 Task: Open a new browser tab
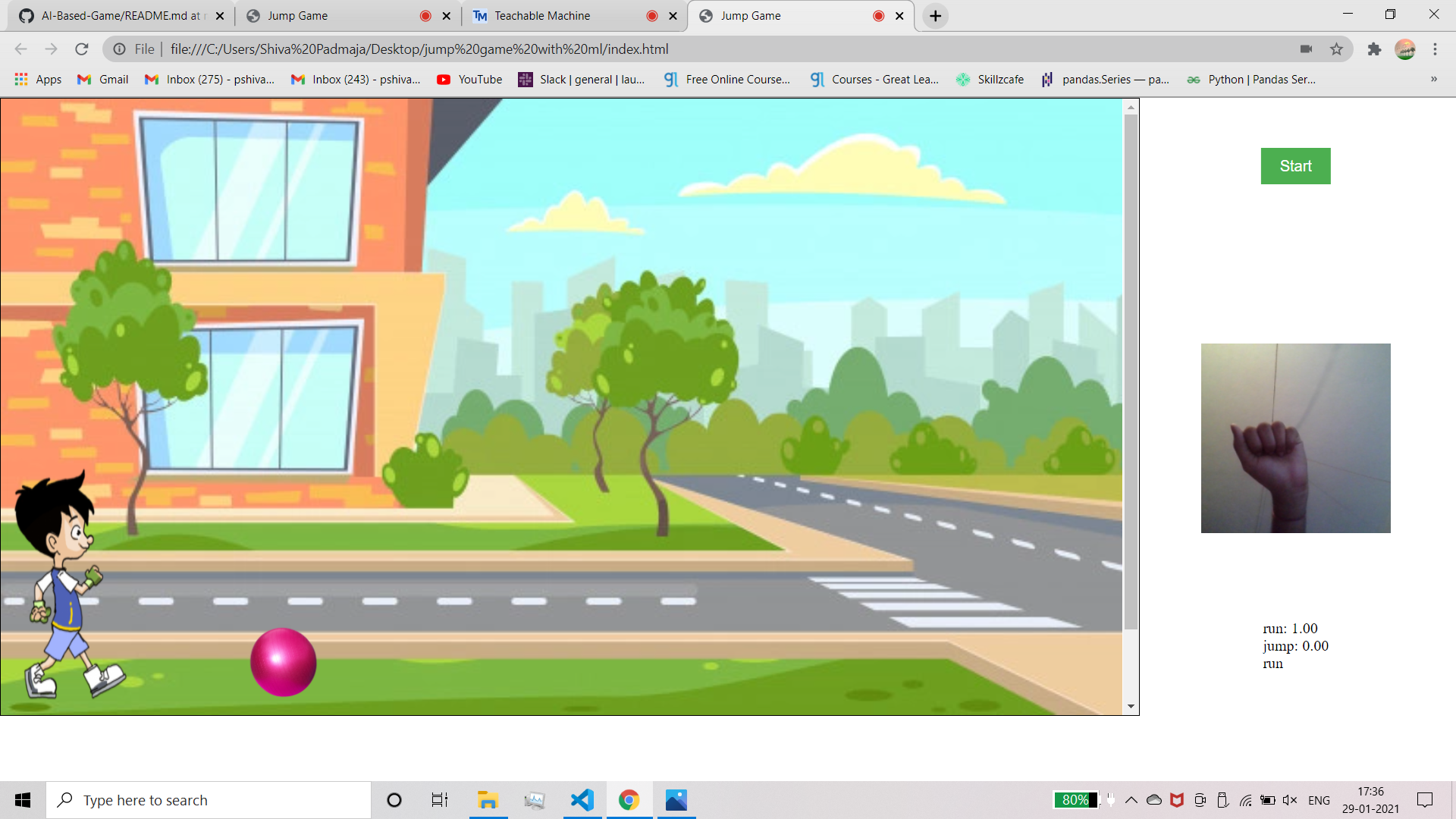click(936, 16)
